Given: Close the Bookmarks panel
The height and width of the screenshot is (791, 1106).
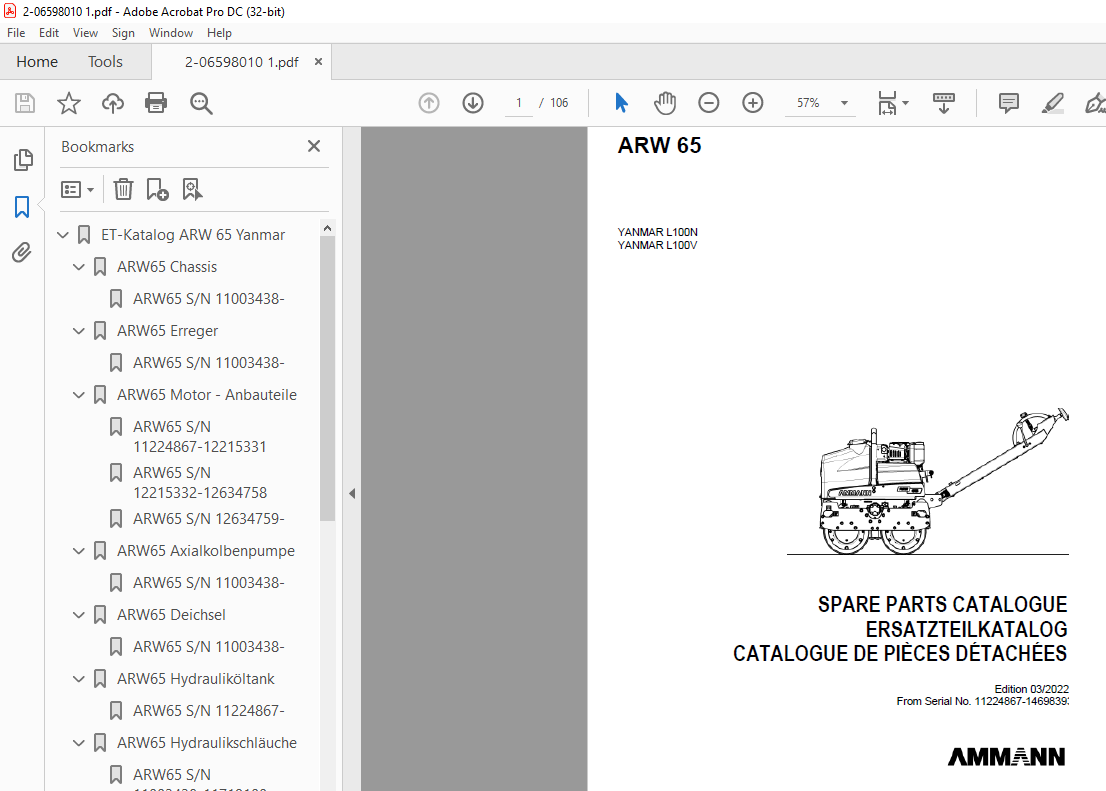Looking at the screenshot, I should pyautogui.click(x=314, y=146).
